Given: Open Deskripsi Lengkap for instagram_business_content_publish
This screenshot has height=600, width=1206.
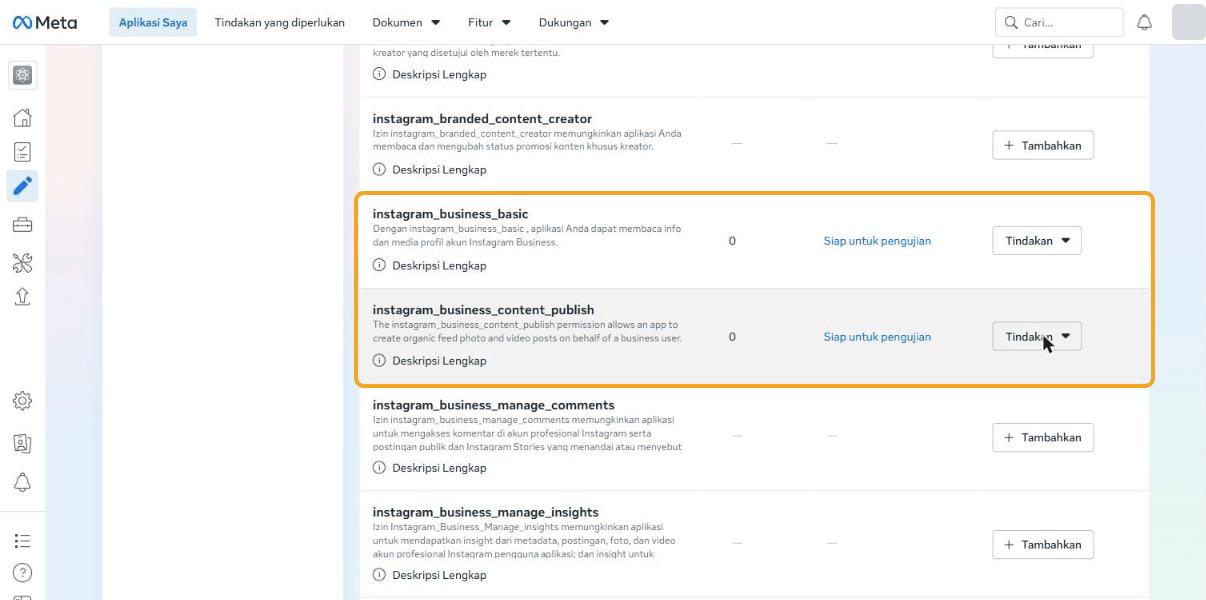Looking at the screenshot, I should point(439,361).
